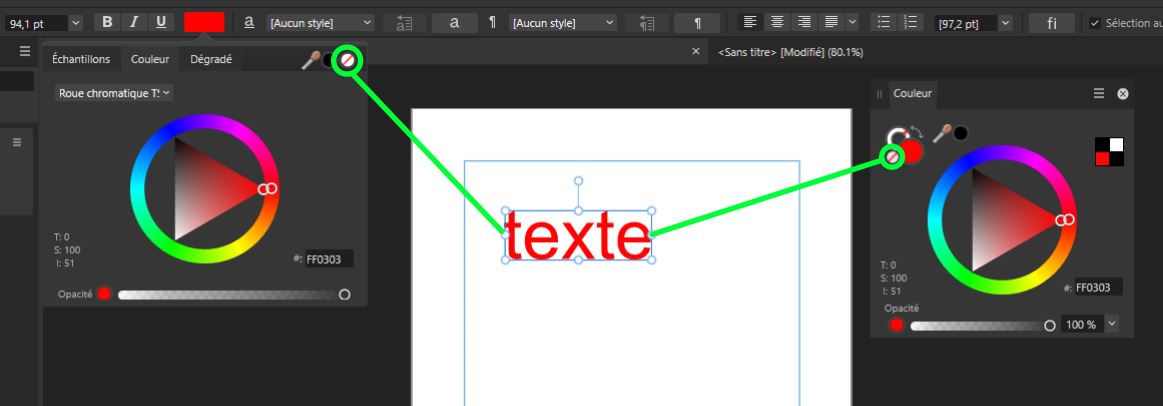This screenshot has height=406, width=1163.
Task: Open the red text colour swatch in toolbar
Action: (204, 22)
